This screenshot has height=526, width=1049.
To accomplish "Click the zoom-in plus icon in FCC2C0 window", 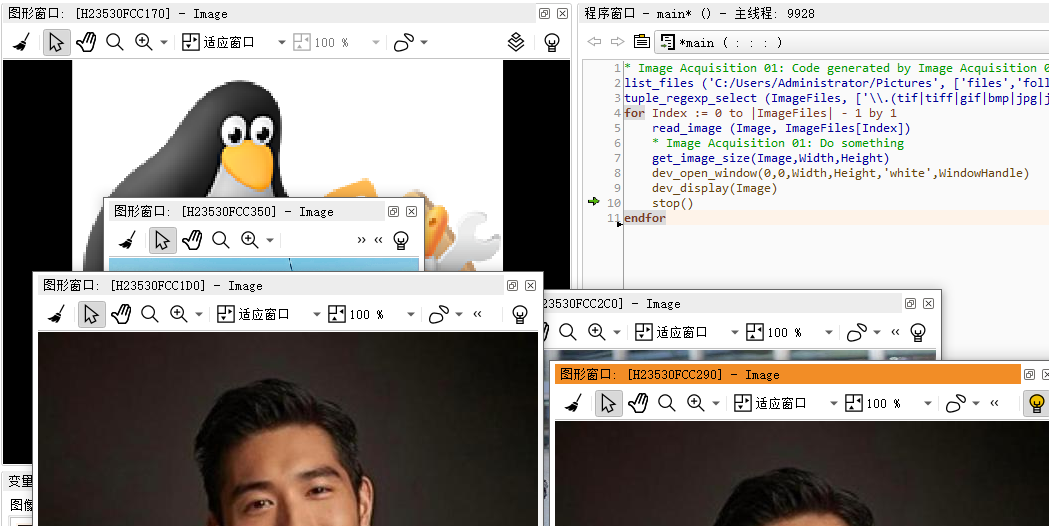I will 596,332.
